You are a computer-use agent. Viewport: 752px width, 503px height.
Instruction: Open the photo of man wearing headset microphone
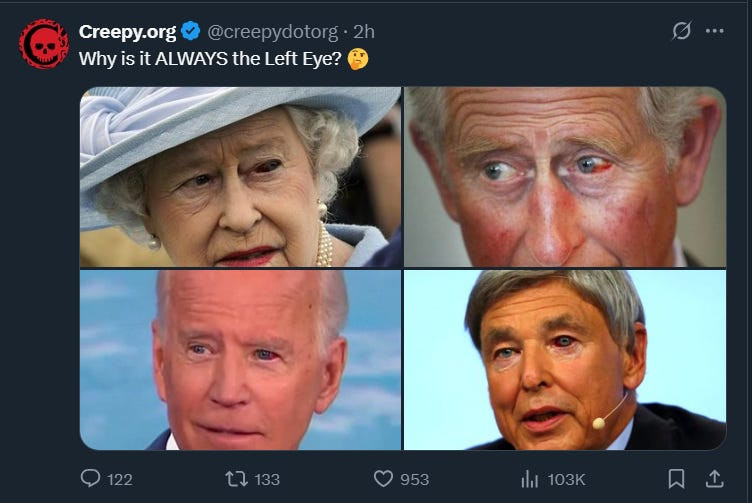pos(565,360)
